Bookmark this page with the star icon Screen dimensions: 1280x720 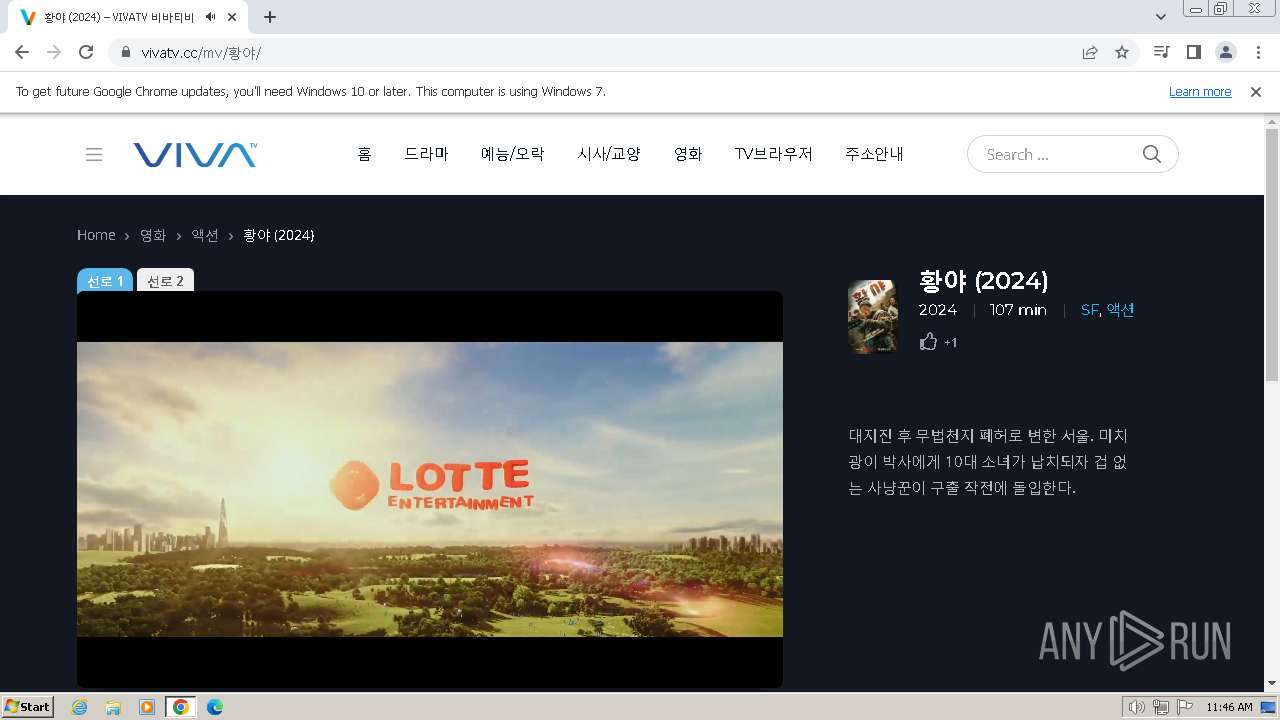(1122, 52)
